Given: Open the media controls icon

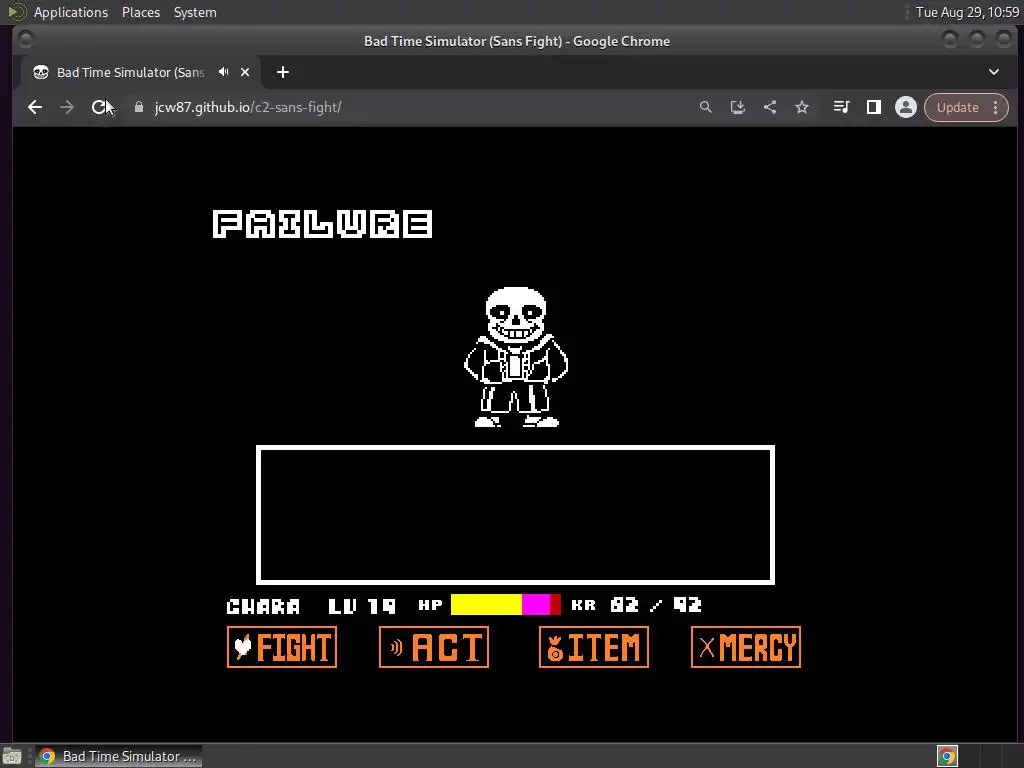Looking at the screenshot, I should (x=841, y=107).
